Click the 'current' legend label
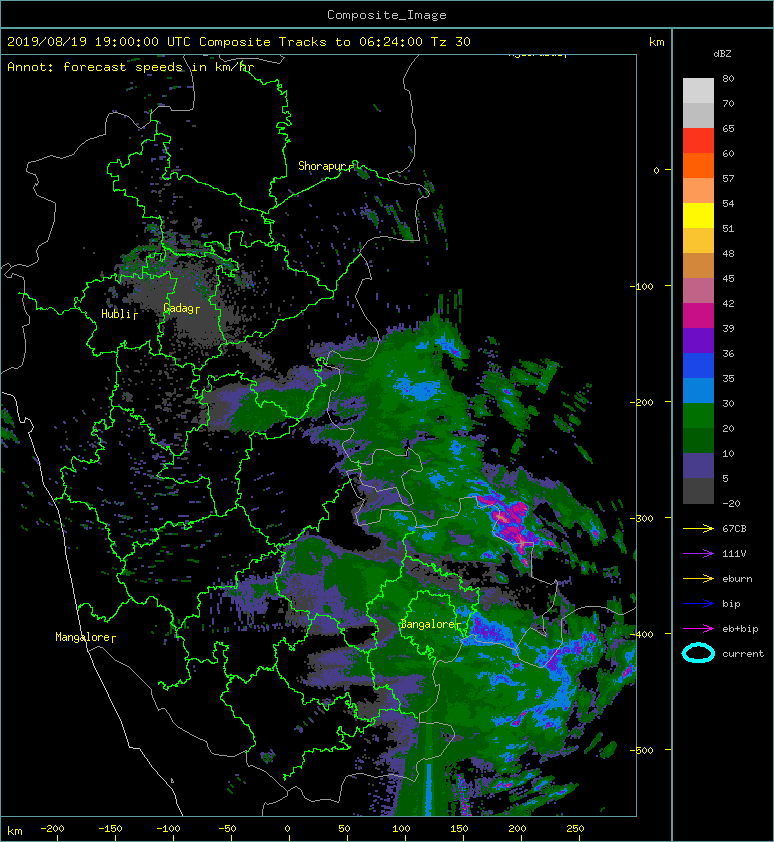 click(x=743, y=654)
